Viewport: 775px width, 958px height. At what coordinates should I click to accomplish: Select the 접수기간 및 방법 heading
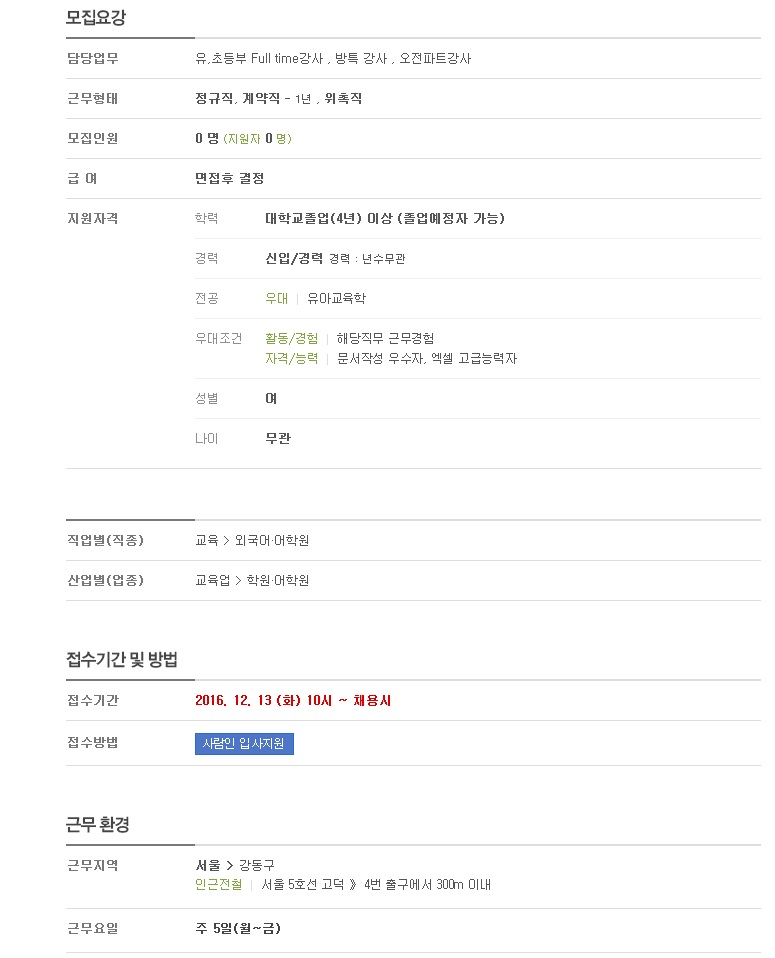pos(122,659)
